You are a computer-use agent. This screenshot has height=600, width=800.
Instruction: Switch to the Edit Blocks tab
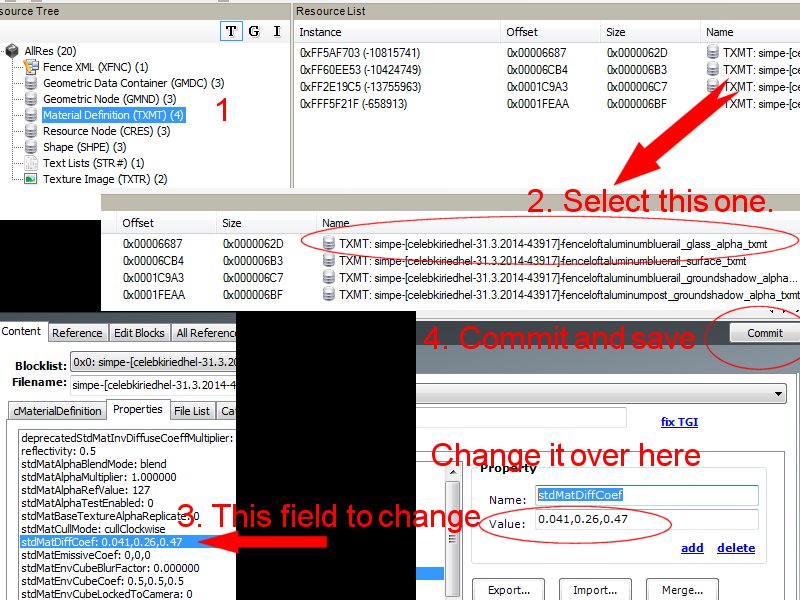[x=138, y=333]
